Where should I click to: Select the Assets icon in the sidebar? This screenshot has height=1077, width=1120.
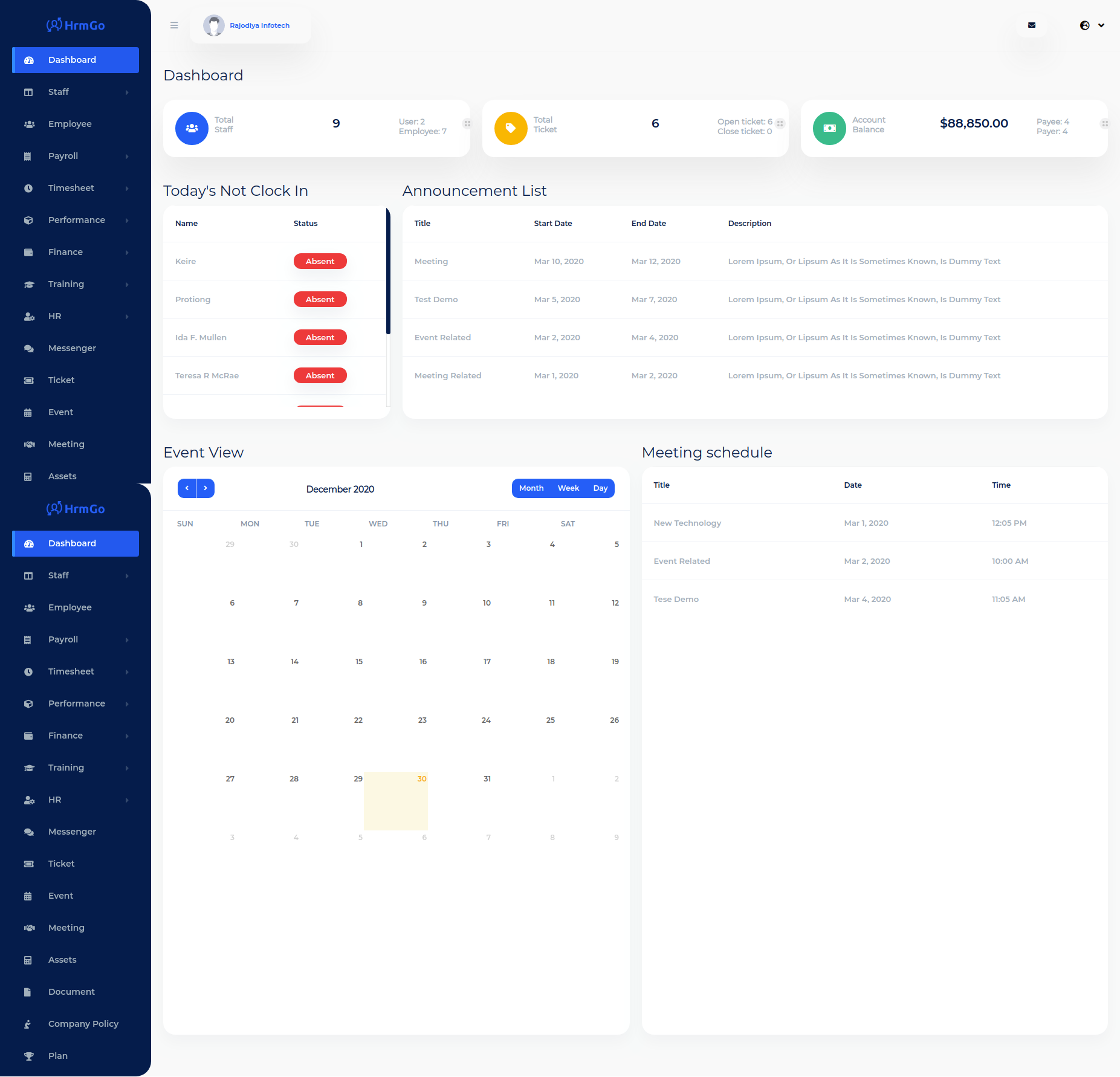(x=29, y=476)
